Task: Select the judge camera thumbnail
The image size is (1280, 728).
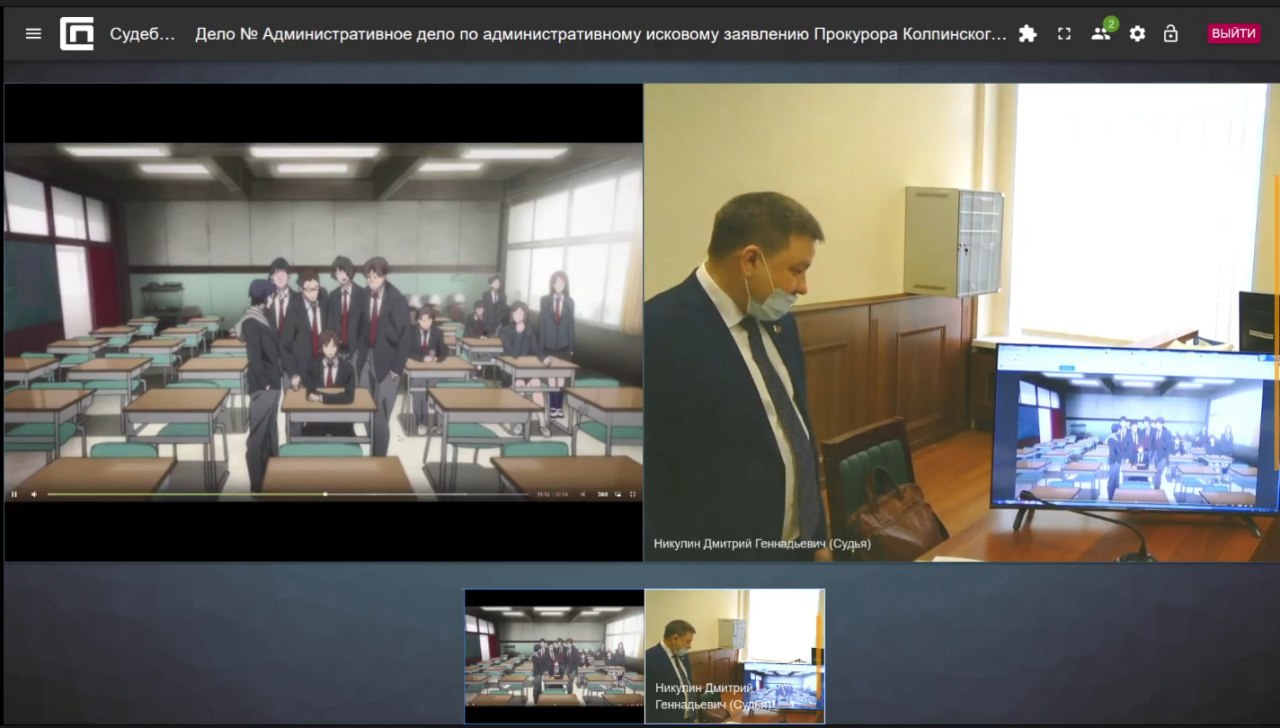Action: pos(735,656)
